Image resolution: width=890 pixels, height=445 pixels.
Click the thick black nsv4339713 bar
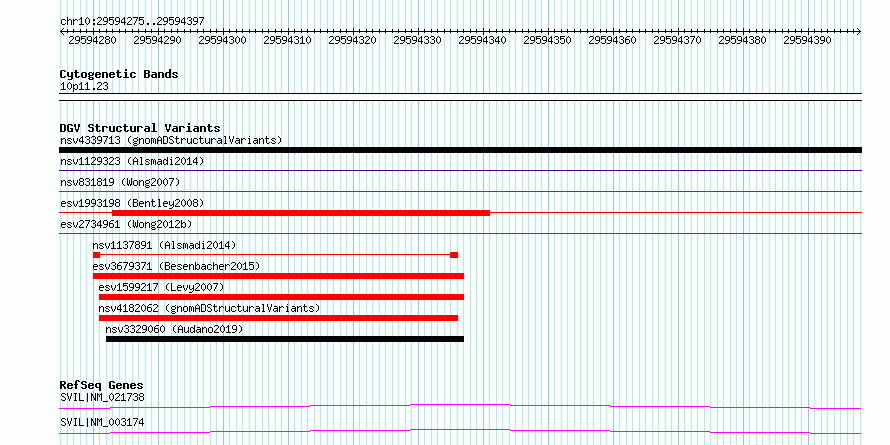click(460, 150)
